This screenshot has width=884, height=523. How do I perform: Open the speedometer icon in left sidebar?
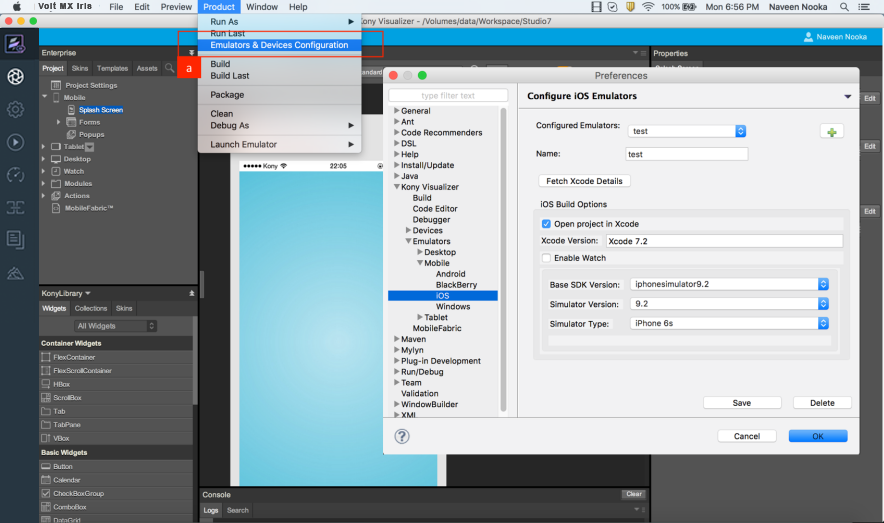coord(15,175)
